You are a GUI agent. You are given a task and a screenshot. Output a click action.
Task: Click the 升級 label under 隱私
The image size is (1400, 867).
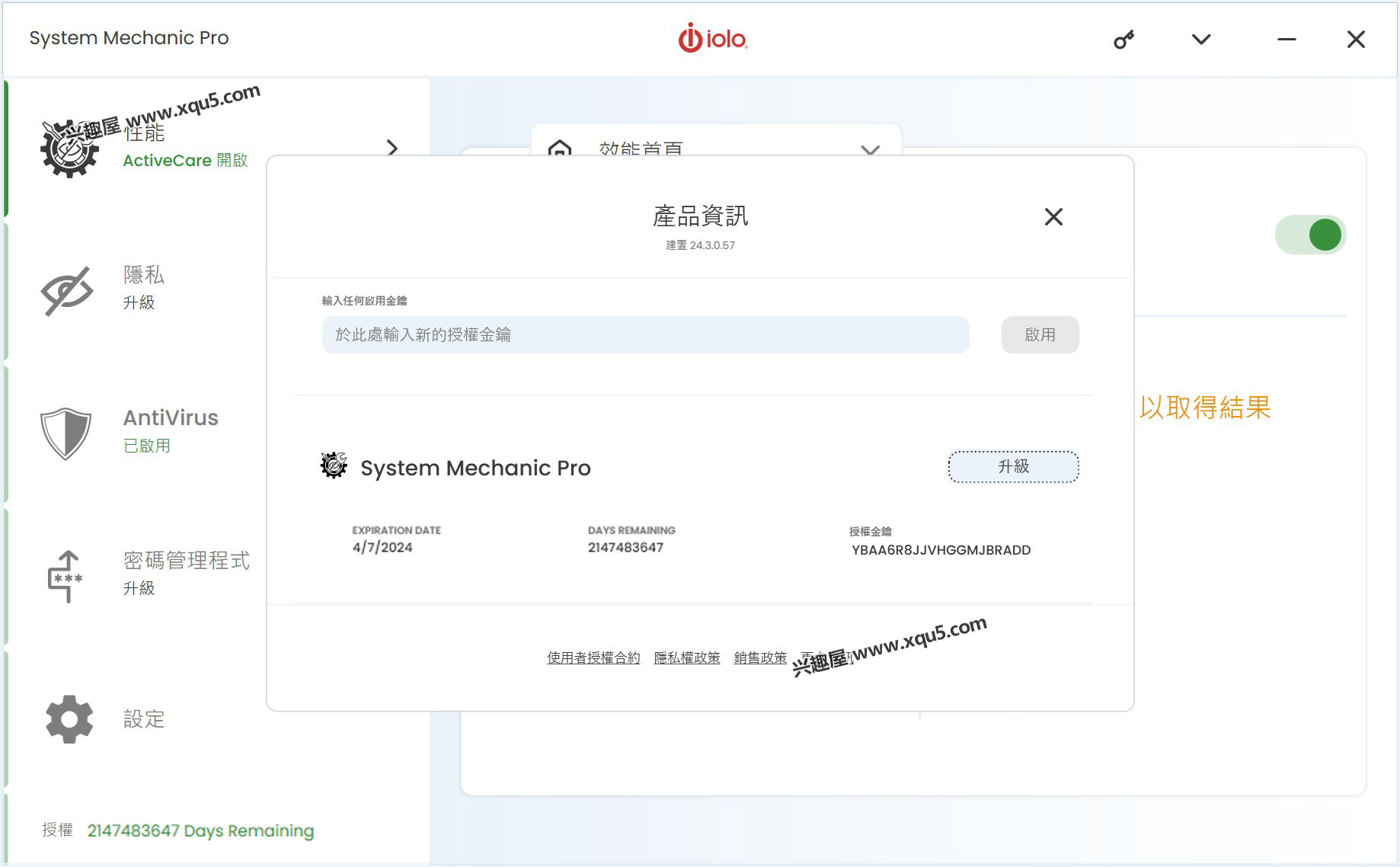coord(139,302)
